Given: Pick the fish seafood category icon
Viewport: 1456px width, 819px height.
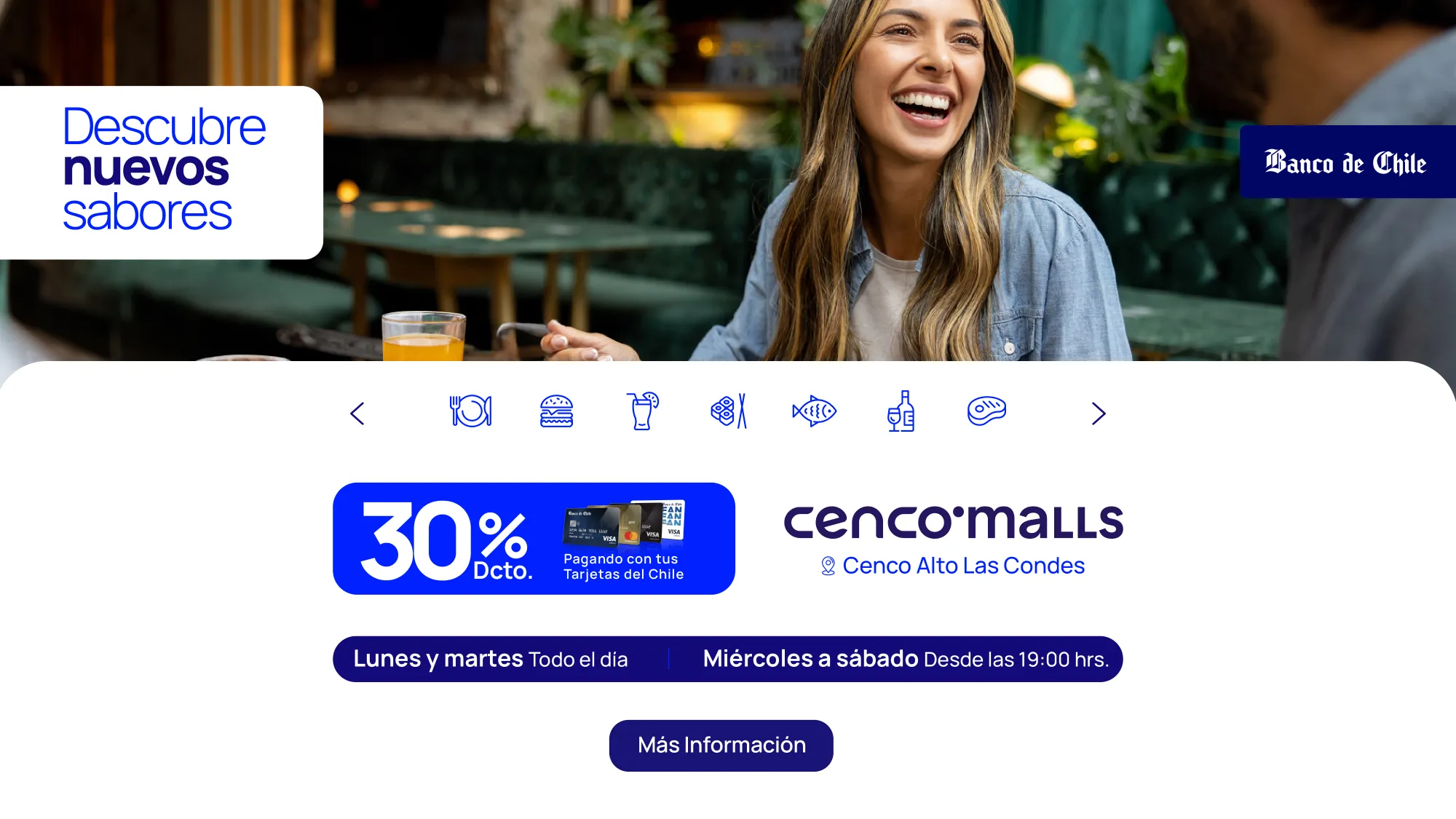Looking at the screenshot, I should click(x=814, y=411).
